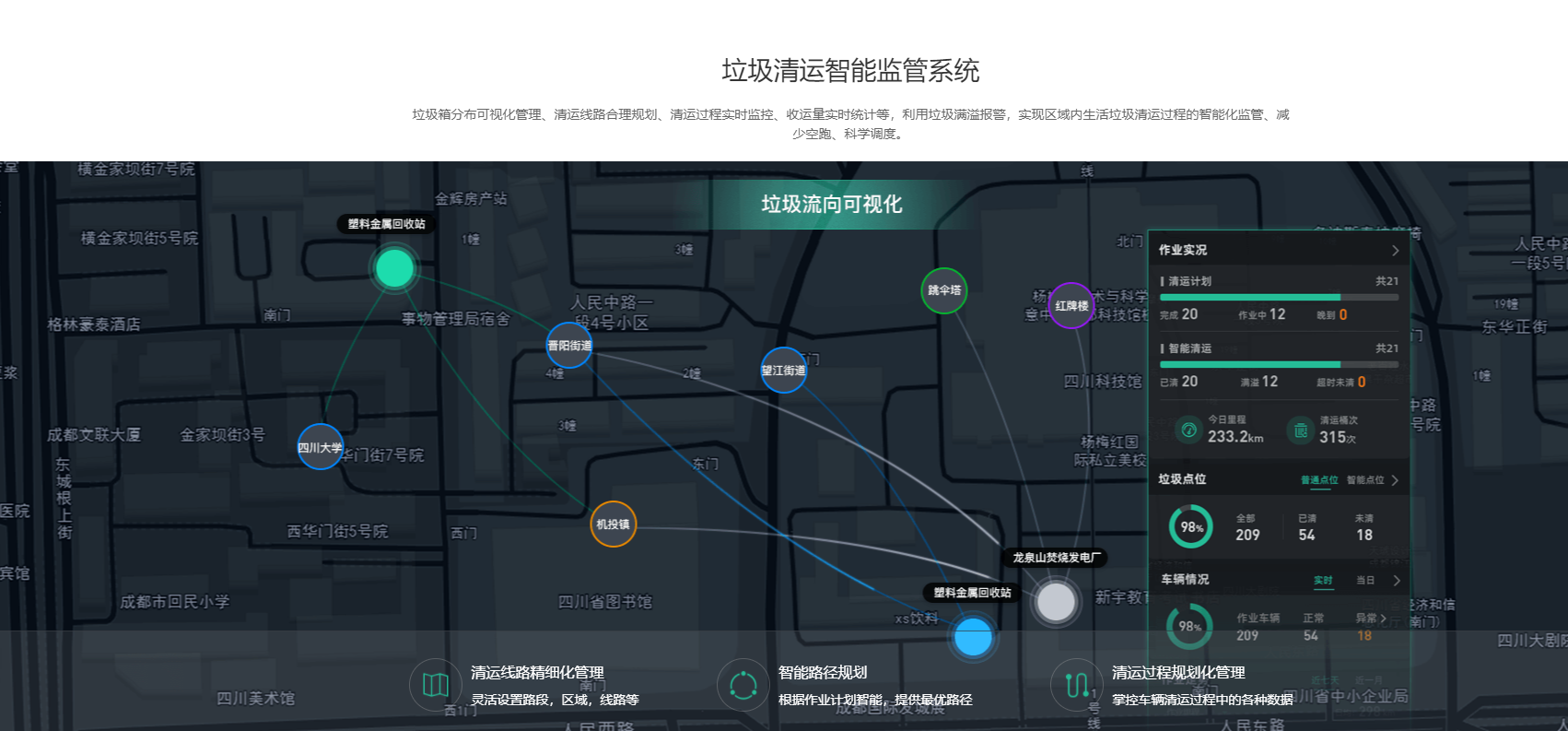Image resolution: width=1568 pixels, height=731 pixels.
Task: Select the blue 塑料金属回收站 node
Action: tap(973, 637)
